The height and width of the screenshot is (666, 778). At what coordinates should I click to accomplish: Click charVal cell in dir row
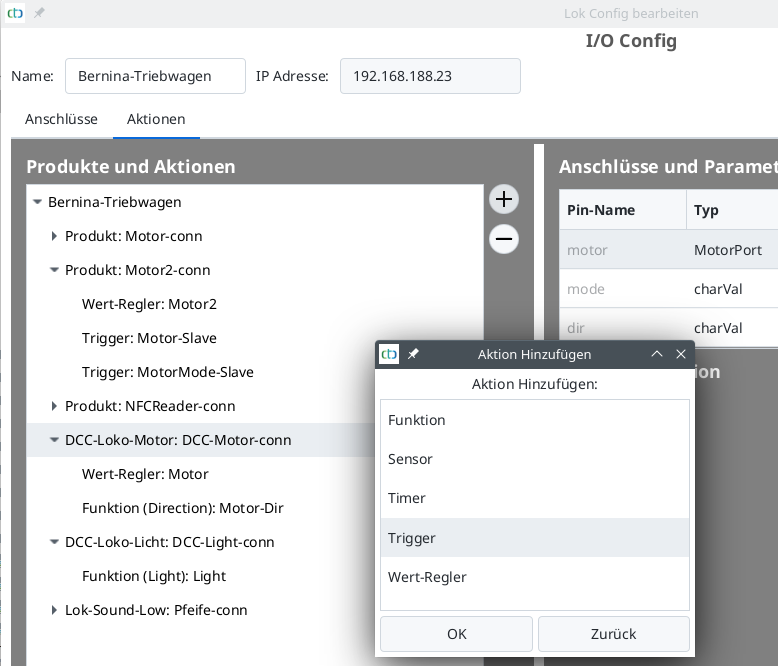pyautogui.click(x=732, y=328)
